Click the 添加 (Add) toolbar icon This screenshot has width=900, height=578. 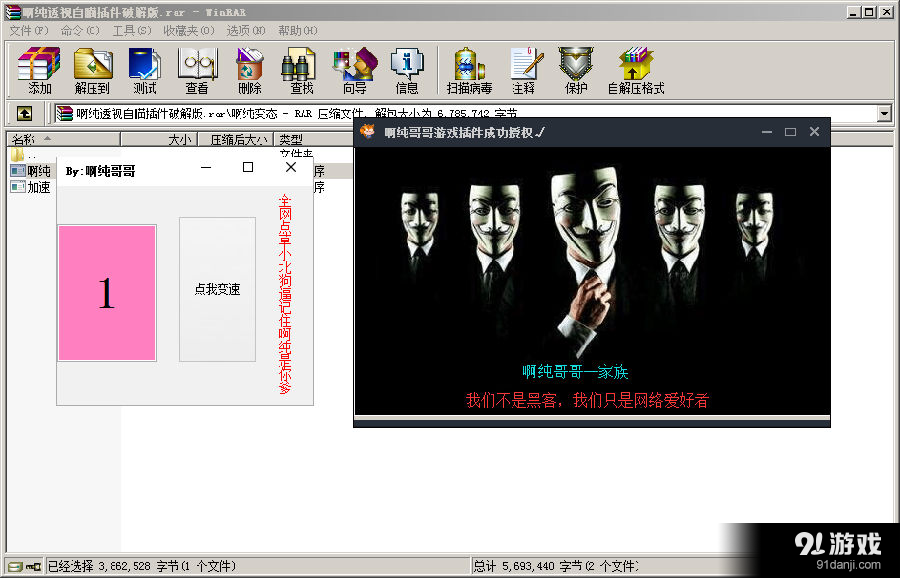pyautogui.click(x=39, y=71)
